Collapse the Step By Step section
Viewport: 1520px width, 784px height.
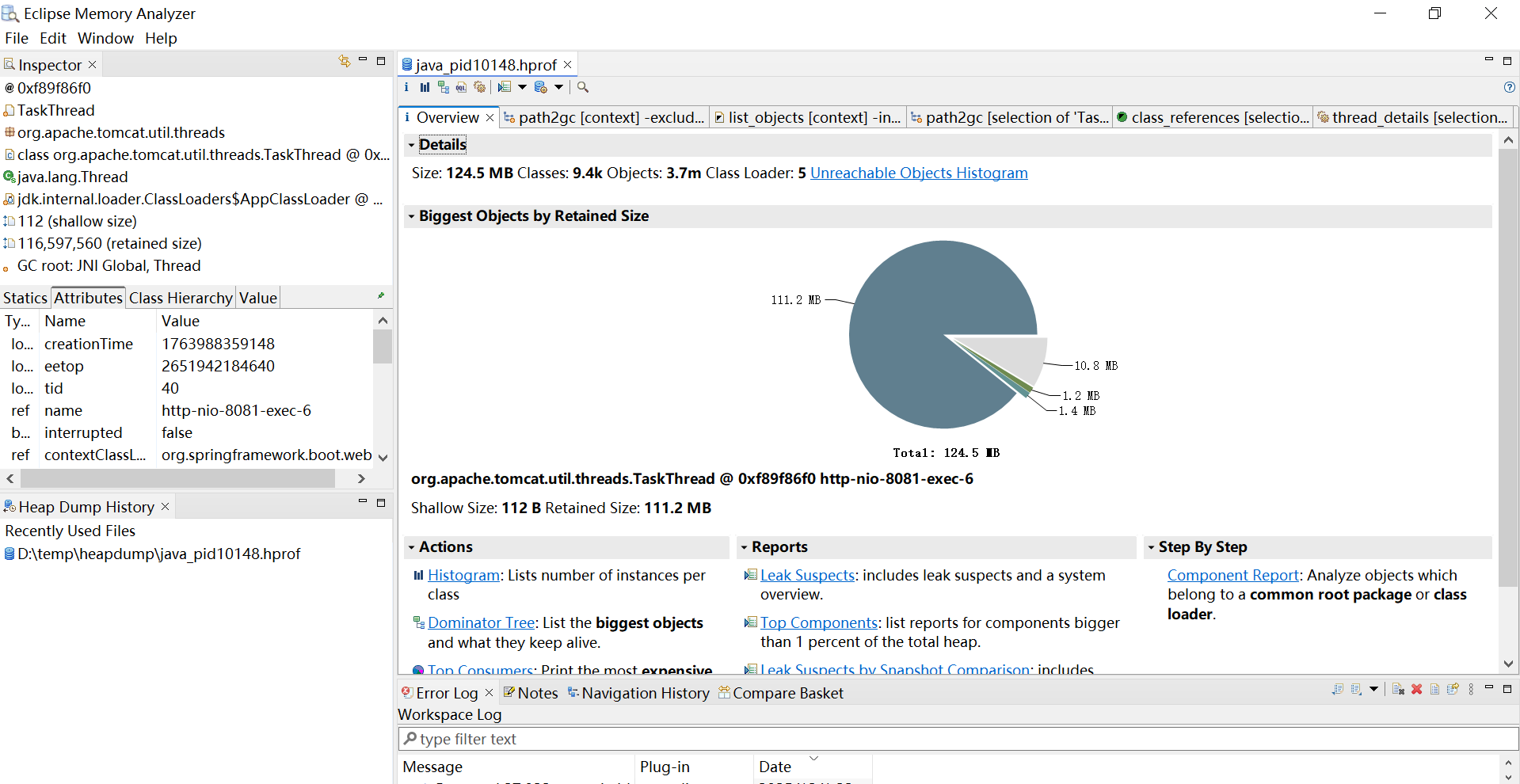1151,547
